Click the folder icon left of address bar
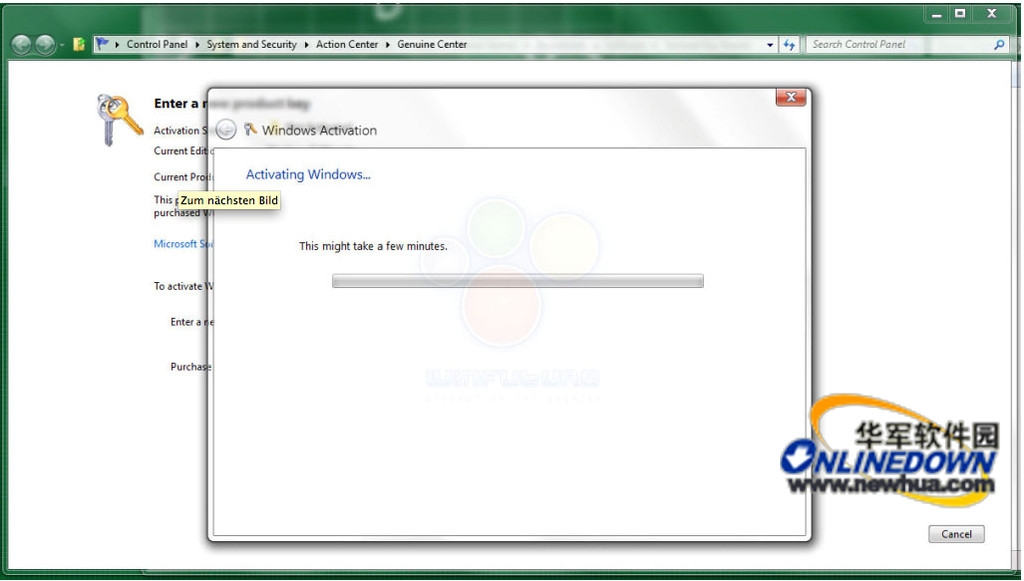Image resolution: width=1024 pixels, height=581 pixels. (x=79, y=44)
